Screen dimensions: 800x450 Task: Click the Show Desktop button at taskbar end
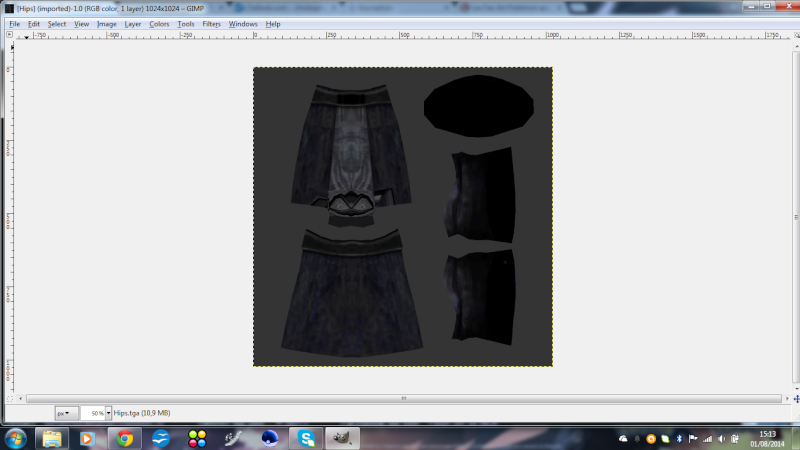796,439
